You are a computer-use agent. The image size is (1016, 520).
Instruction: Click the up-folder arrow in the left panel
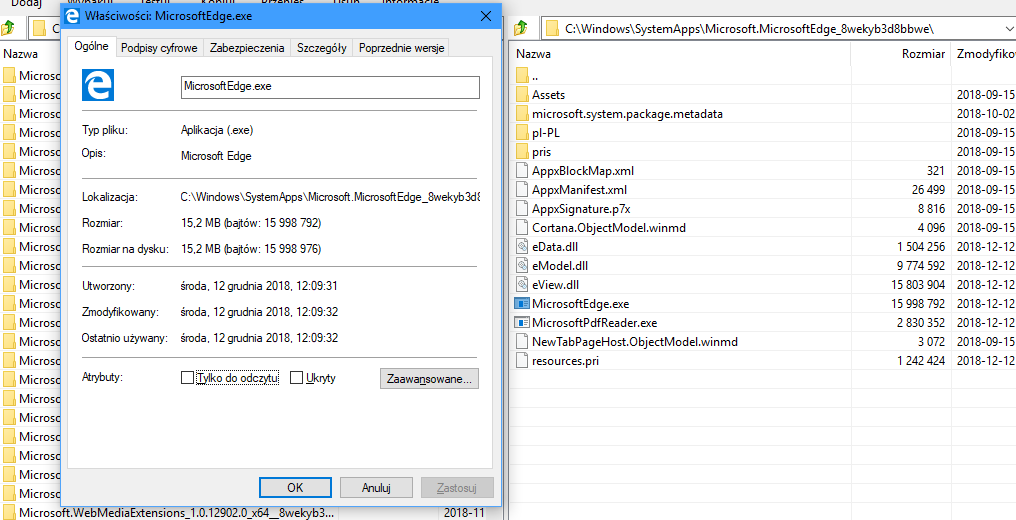point(8,28)
